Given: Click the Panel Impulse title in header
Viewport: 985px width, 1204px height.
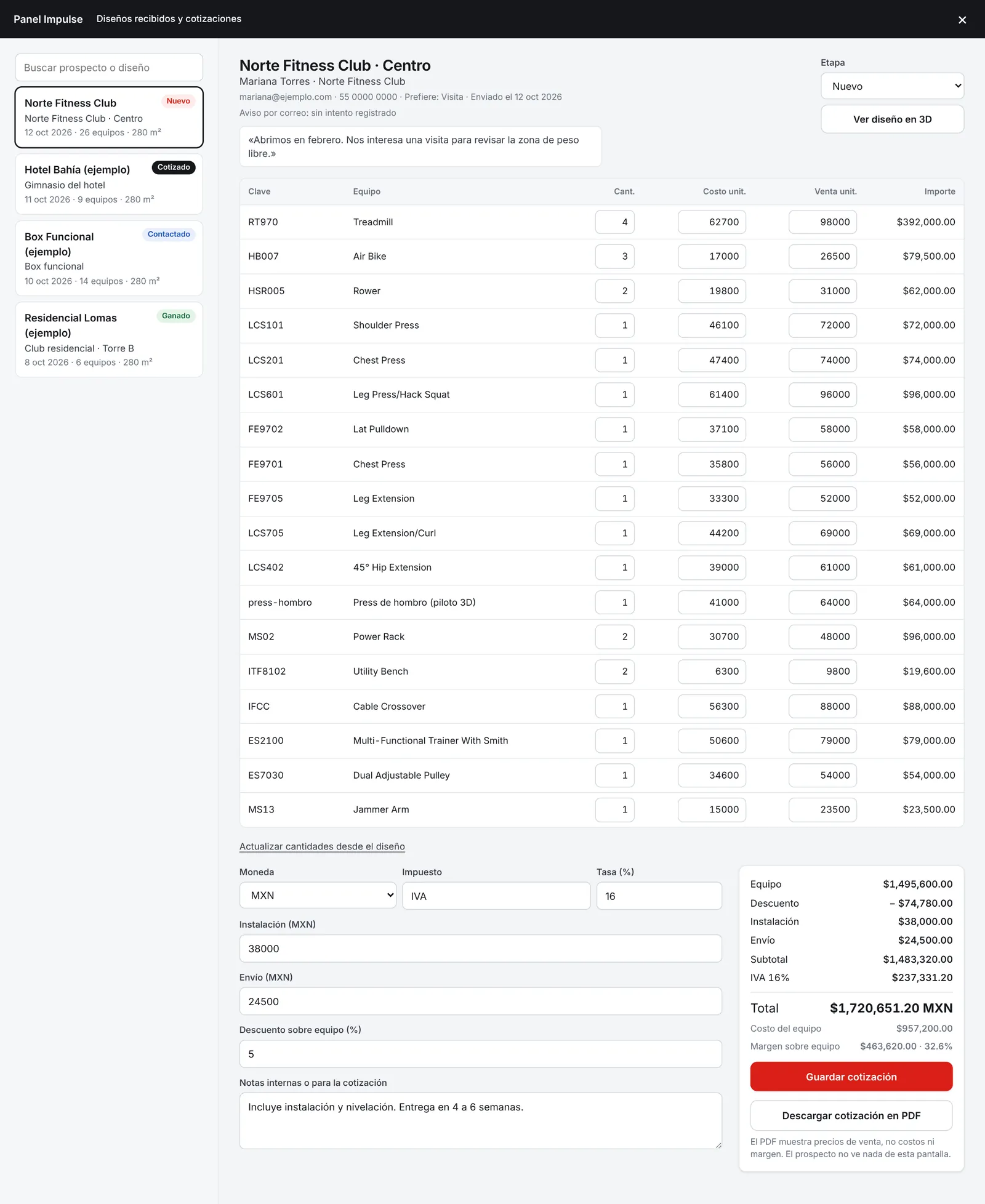Looking at the screenshot, I should pos(48,19).
